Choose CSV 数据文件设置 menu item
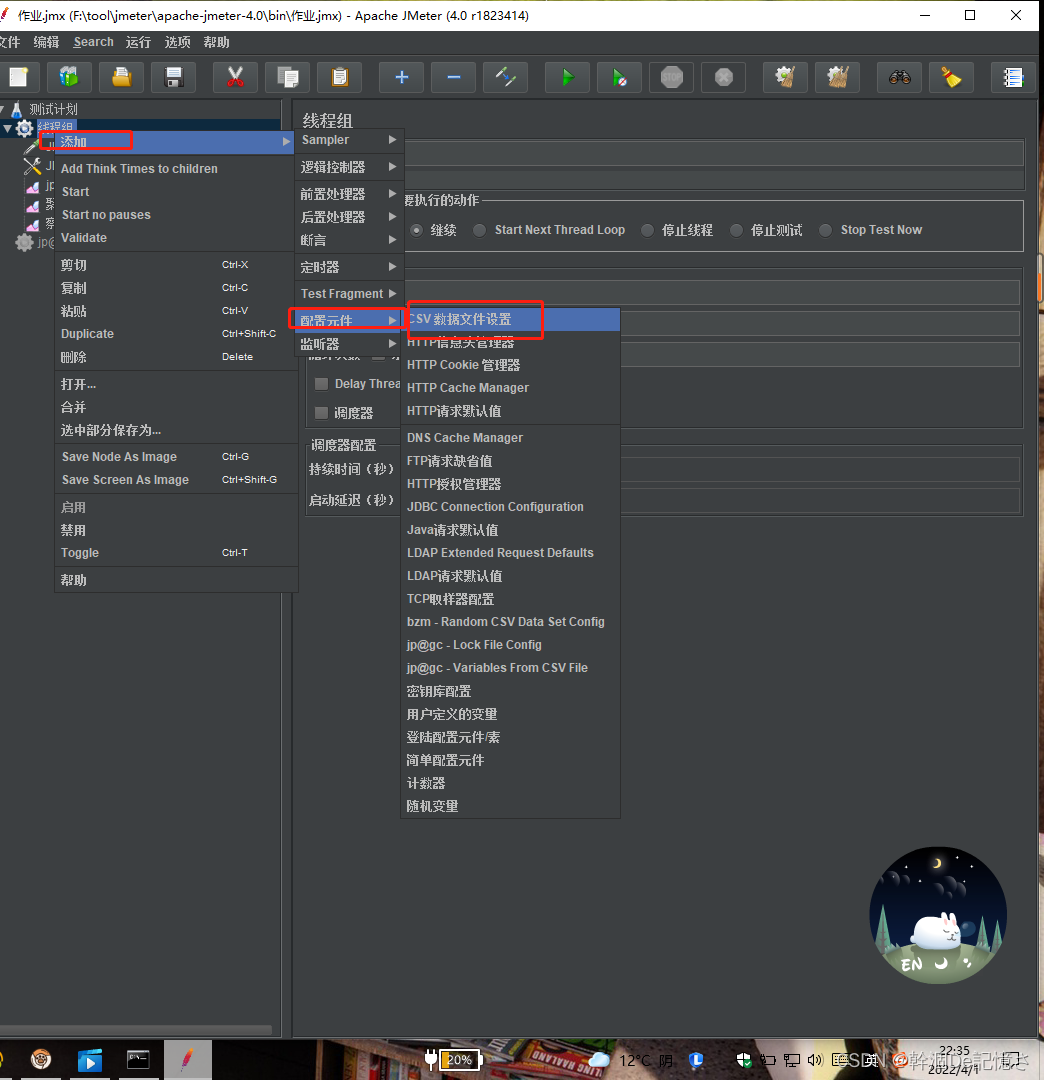The image size is (1044, 1080). pos(510,319)
